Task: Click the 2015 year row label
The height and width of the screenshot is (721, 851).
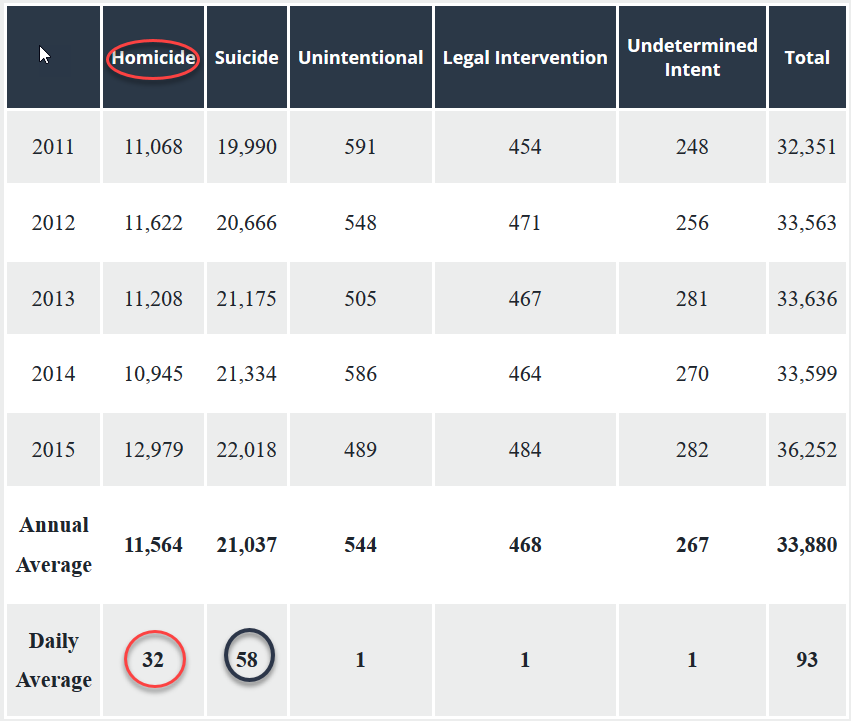Action: point(53,450)
